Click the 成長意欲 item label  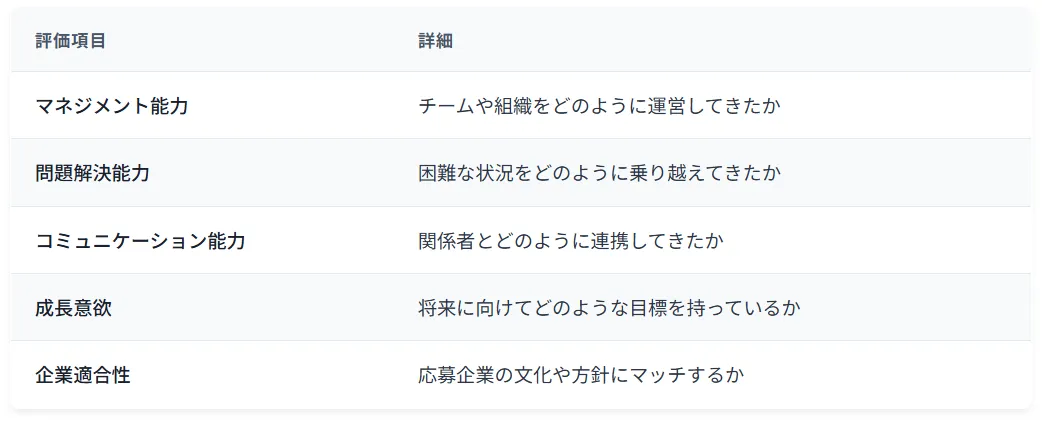tap(74, 308)
